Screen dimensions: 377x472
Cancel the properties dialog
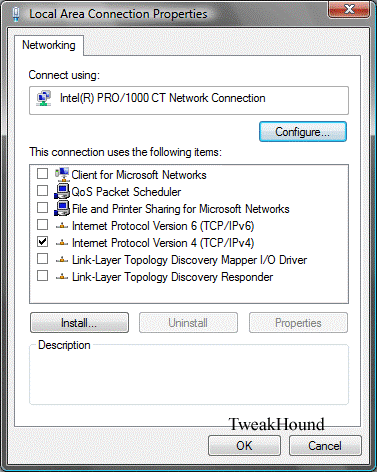(x=325, y=446)
